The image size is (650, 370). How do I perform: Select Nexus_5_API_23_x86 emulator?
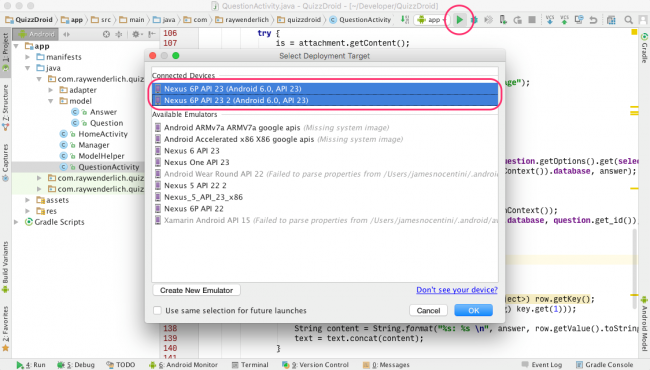(325, 197)
